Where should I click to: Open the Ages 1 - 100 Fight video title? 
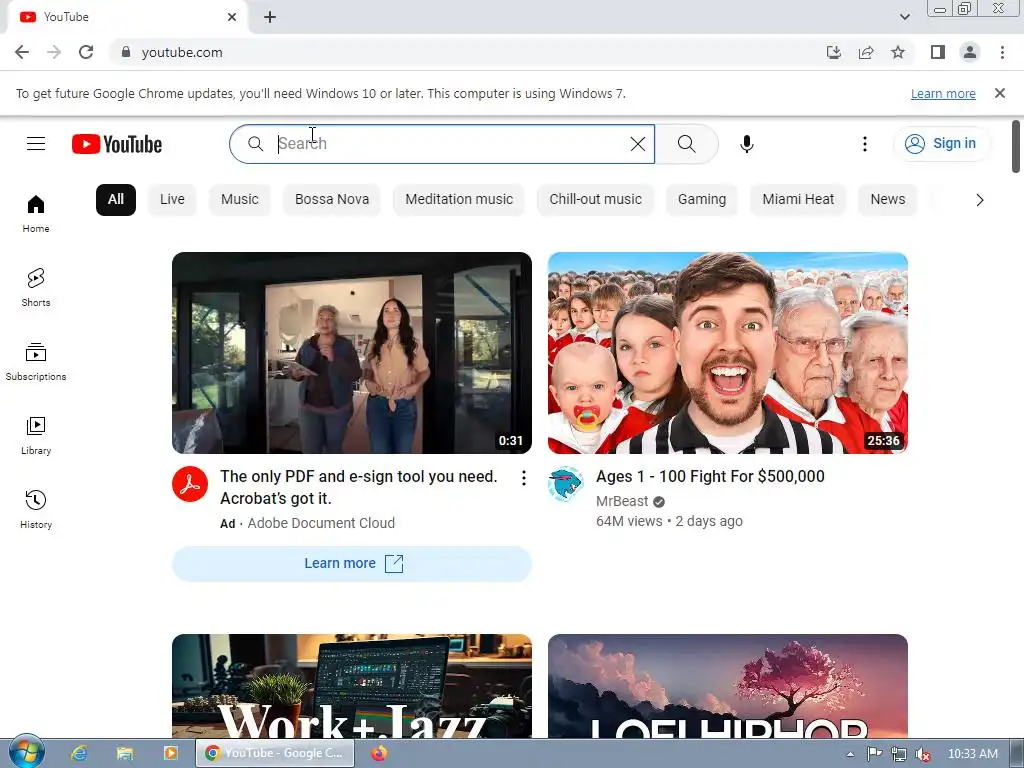(710, 477)
